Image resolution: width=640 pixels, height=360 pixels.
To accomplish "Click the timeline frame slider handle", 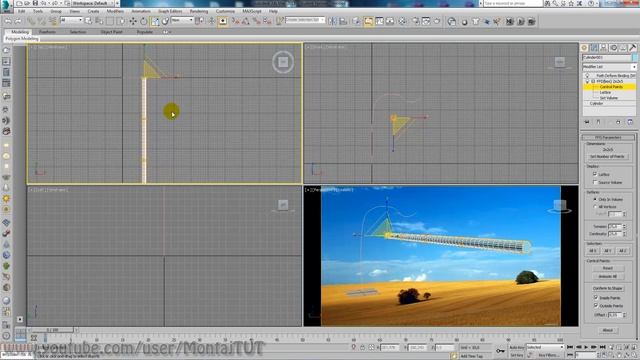I will 52,330.
